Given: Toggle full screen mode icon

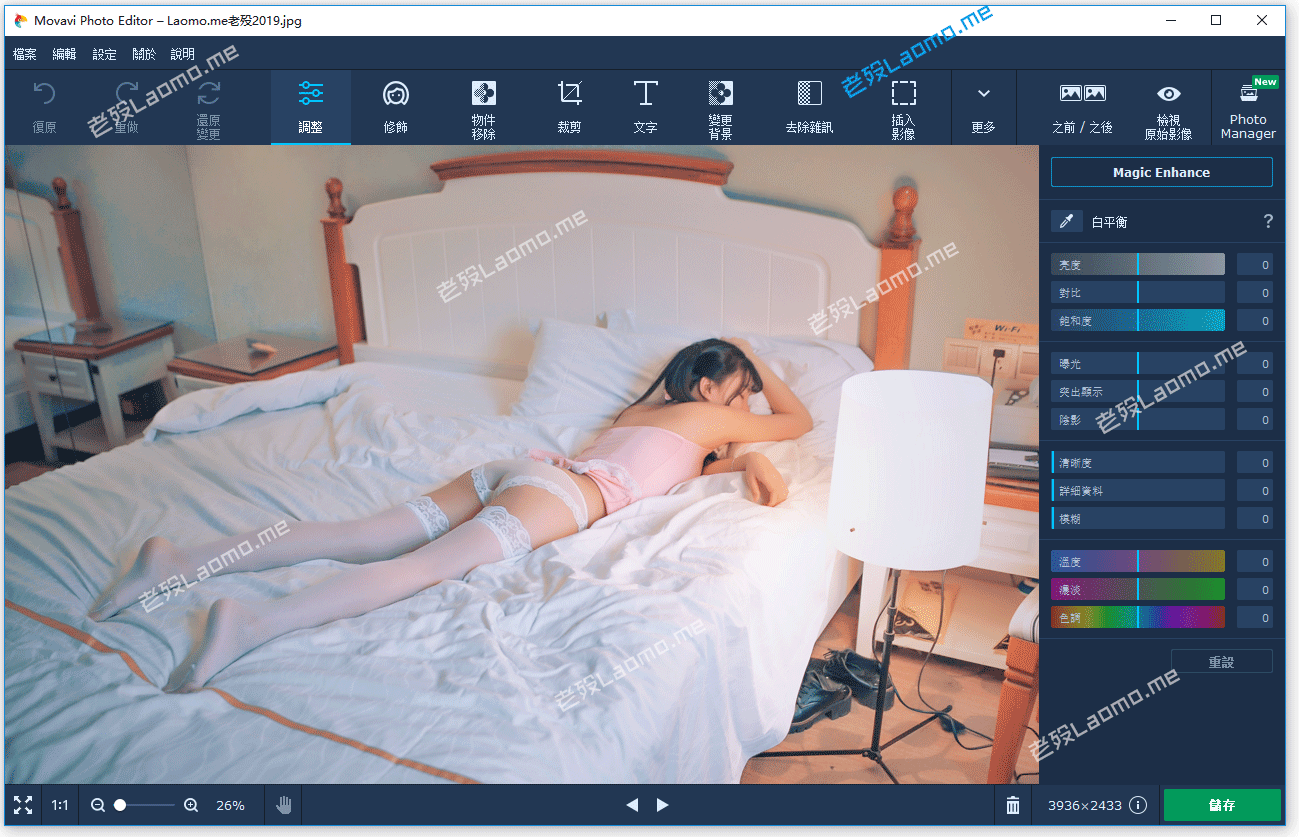Looking at the screenshot, I should coord(23,805).
